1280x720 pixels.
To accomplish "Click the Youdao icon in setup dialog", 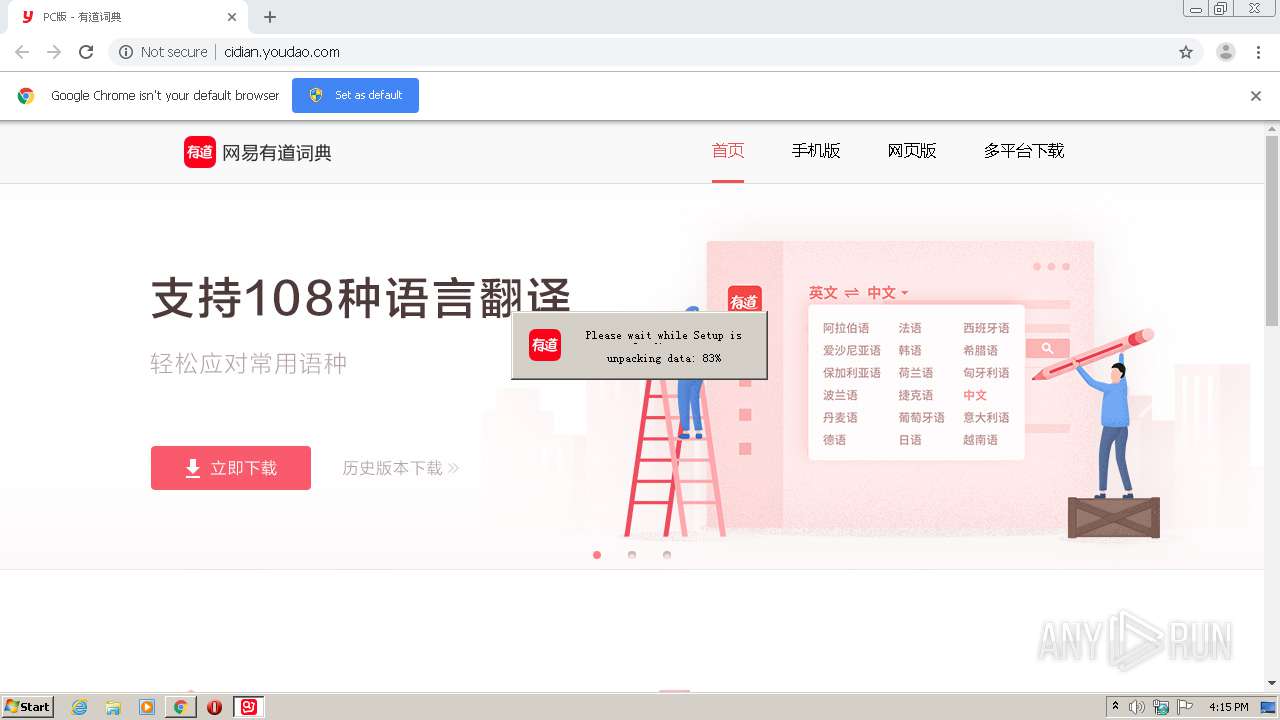I will 545,345.
